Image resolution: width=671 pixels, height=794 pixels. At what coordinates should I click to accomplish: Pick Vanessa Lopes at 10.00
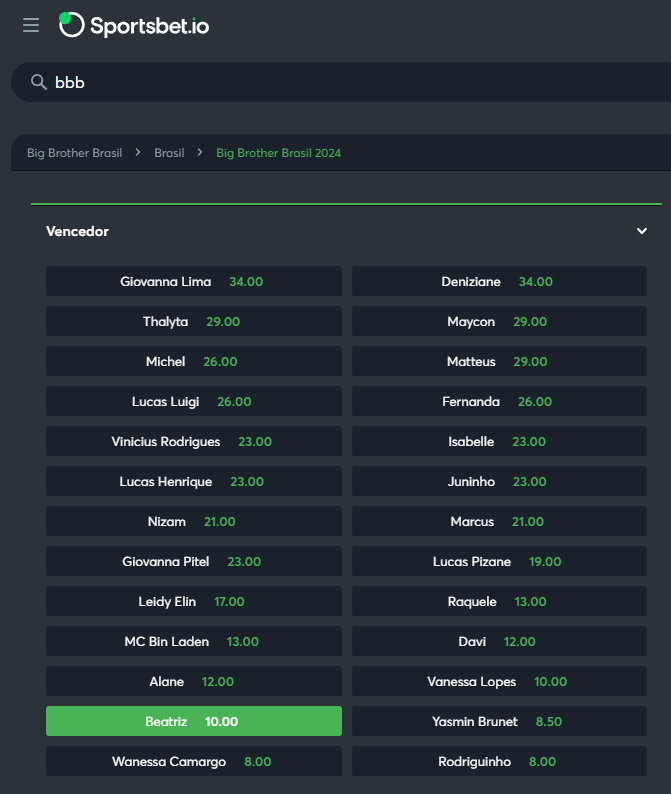tap(499, 681)
